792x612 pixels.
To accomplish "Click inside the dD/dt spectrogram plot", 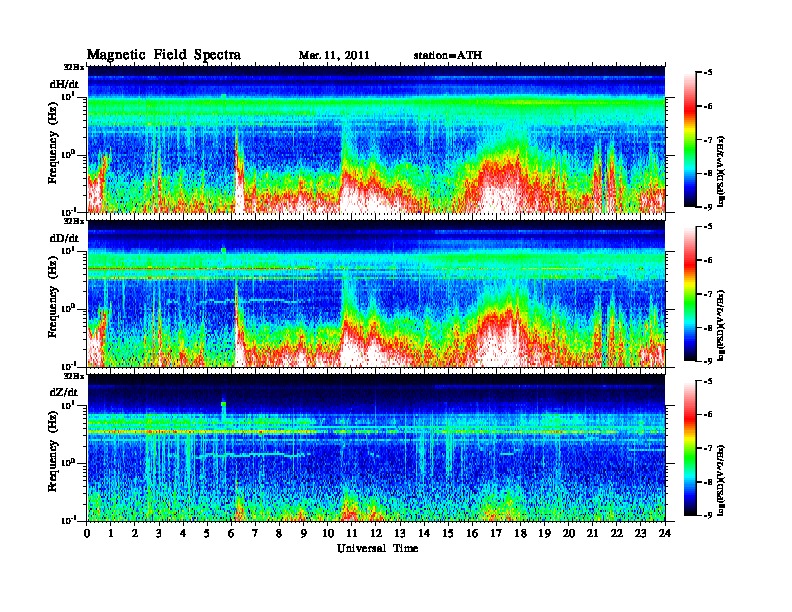I will [x=376, y=293].
